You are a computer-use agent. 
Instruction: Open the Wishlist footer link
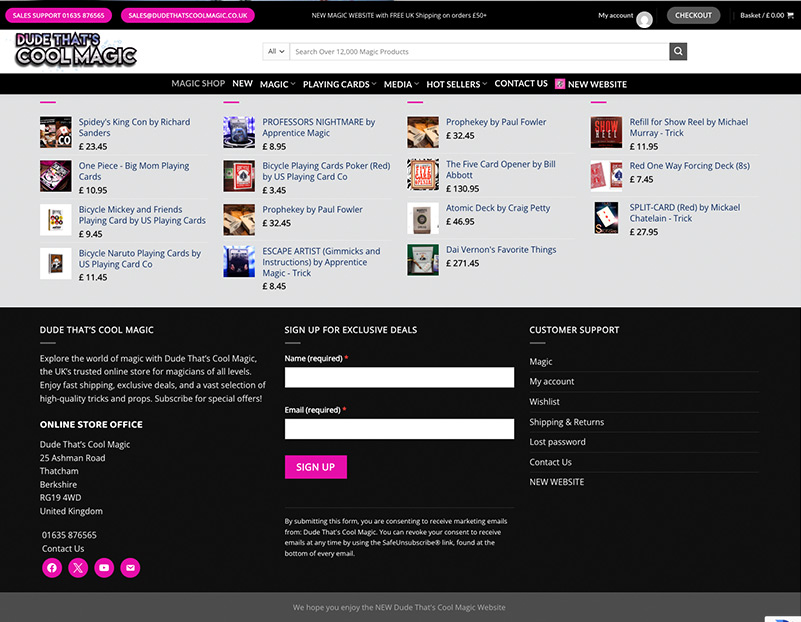click(544, 402)
